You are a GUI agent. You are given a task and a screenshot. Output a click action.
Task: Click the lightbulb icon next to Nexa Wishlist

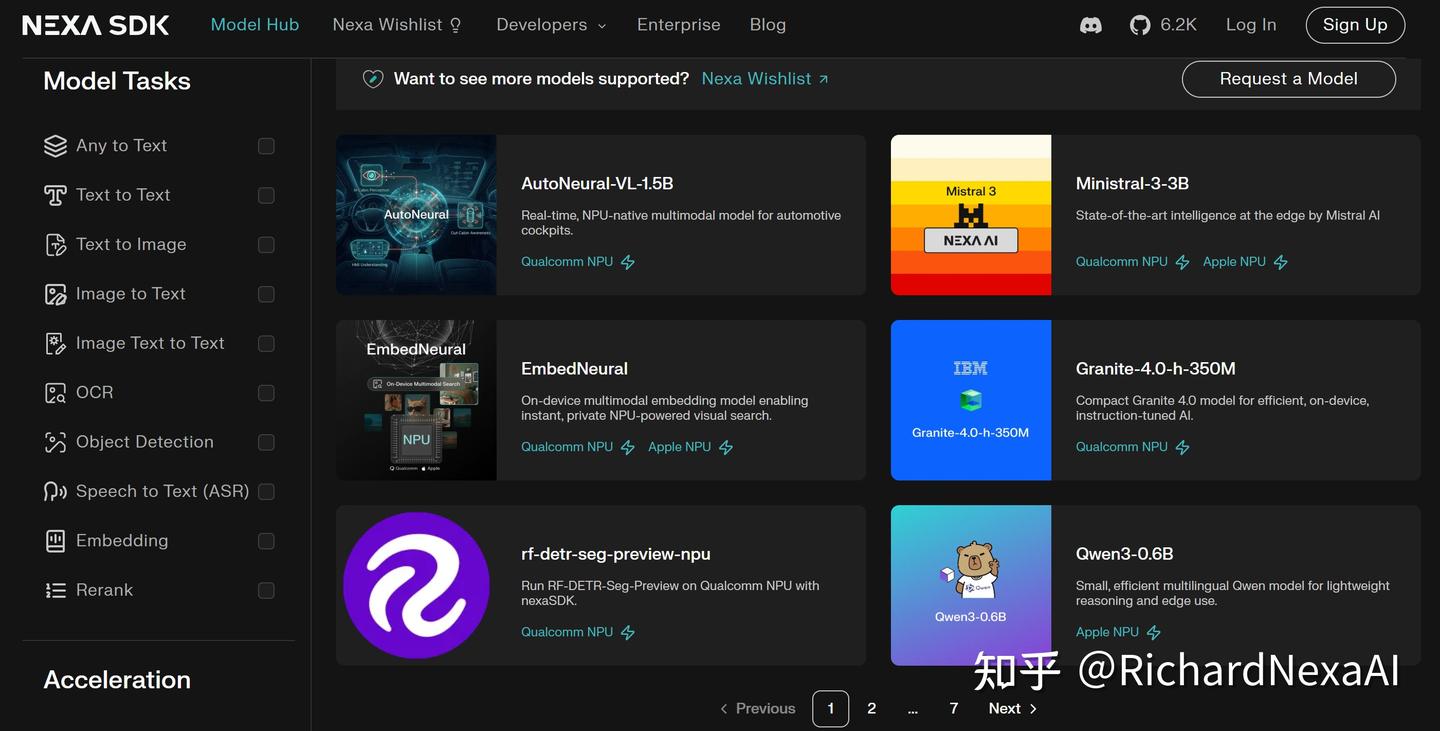(x=459, y=23)
